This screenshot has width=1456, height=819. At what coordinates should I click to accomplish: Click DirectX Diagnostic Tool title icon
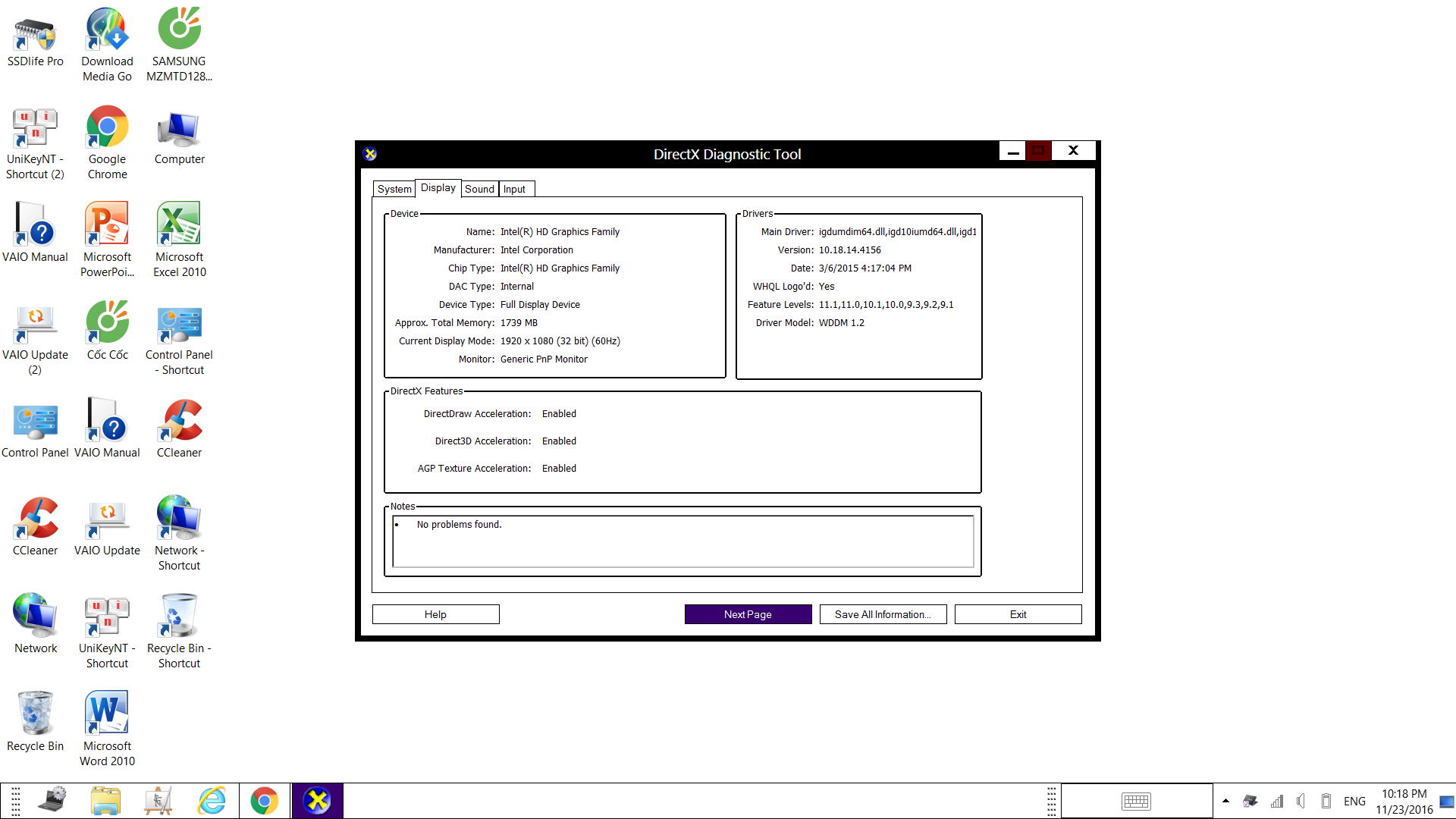pos(370,154)
